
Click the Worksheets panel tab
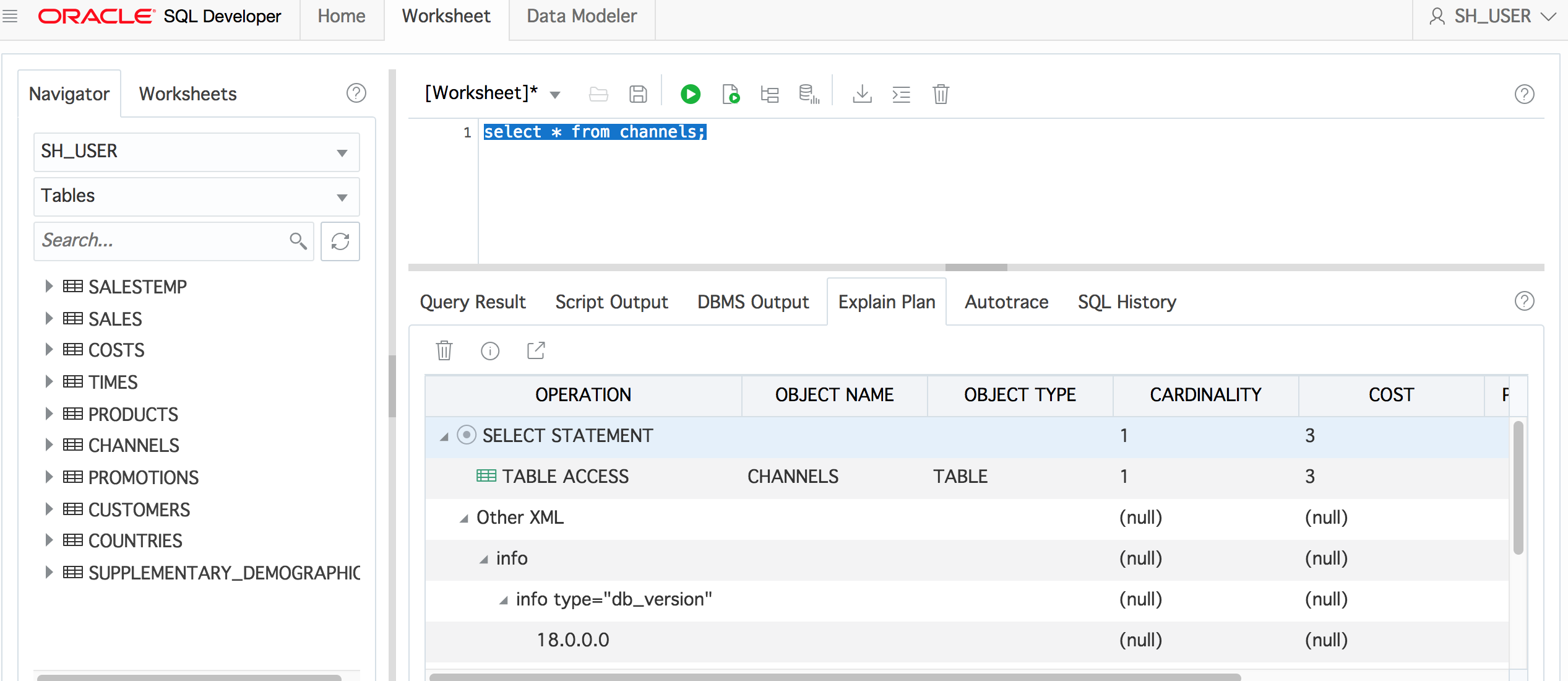[187, 94]
